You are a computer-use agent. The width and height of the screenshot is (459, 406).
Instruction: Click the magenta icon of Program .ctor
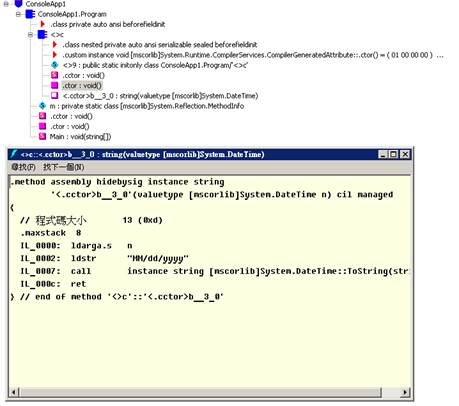click(x=42, y=126)
